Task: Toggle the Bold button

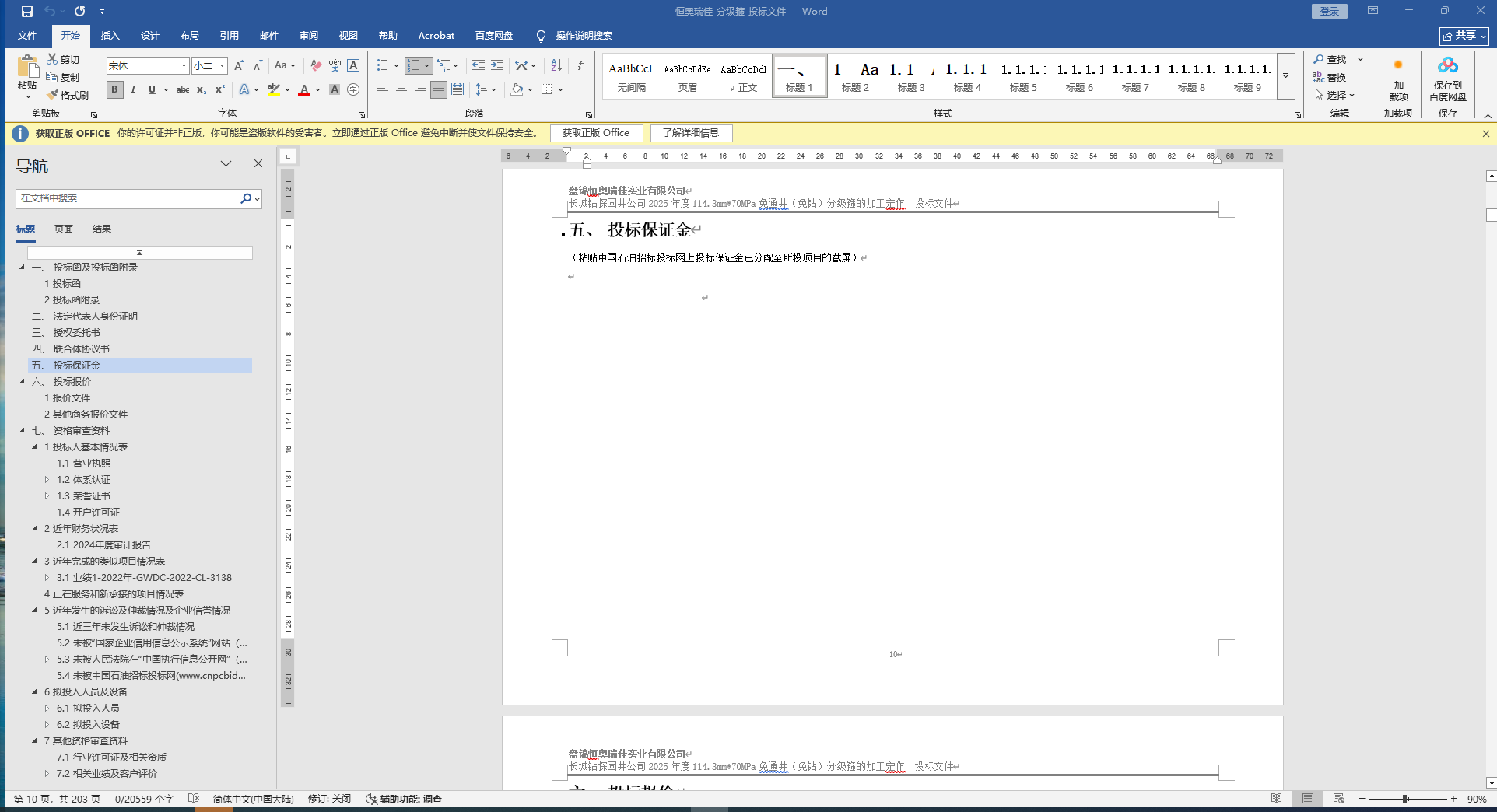Action: pyautogui.click(x=114, y=89)
